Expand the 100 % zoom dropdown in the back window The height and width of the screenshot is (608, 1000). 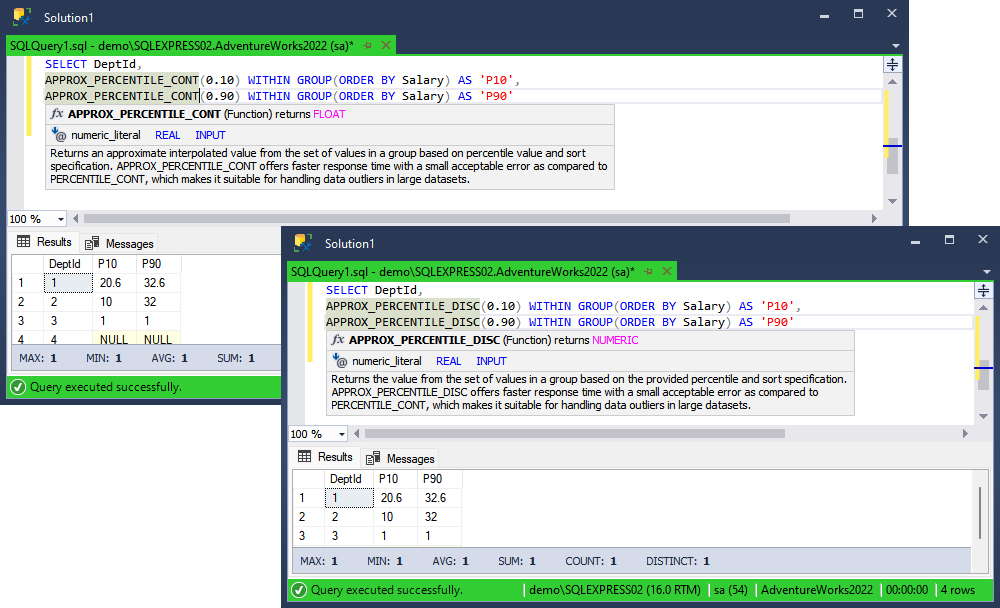[61, 219]
